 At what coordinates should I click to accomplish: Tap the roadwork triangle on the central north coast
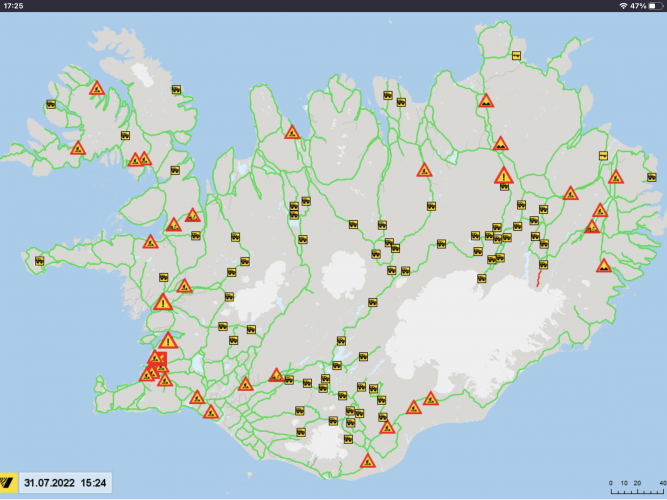pyautogui.click(x=292, y=132)
